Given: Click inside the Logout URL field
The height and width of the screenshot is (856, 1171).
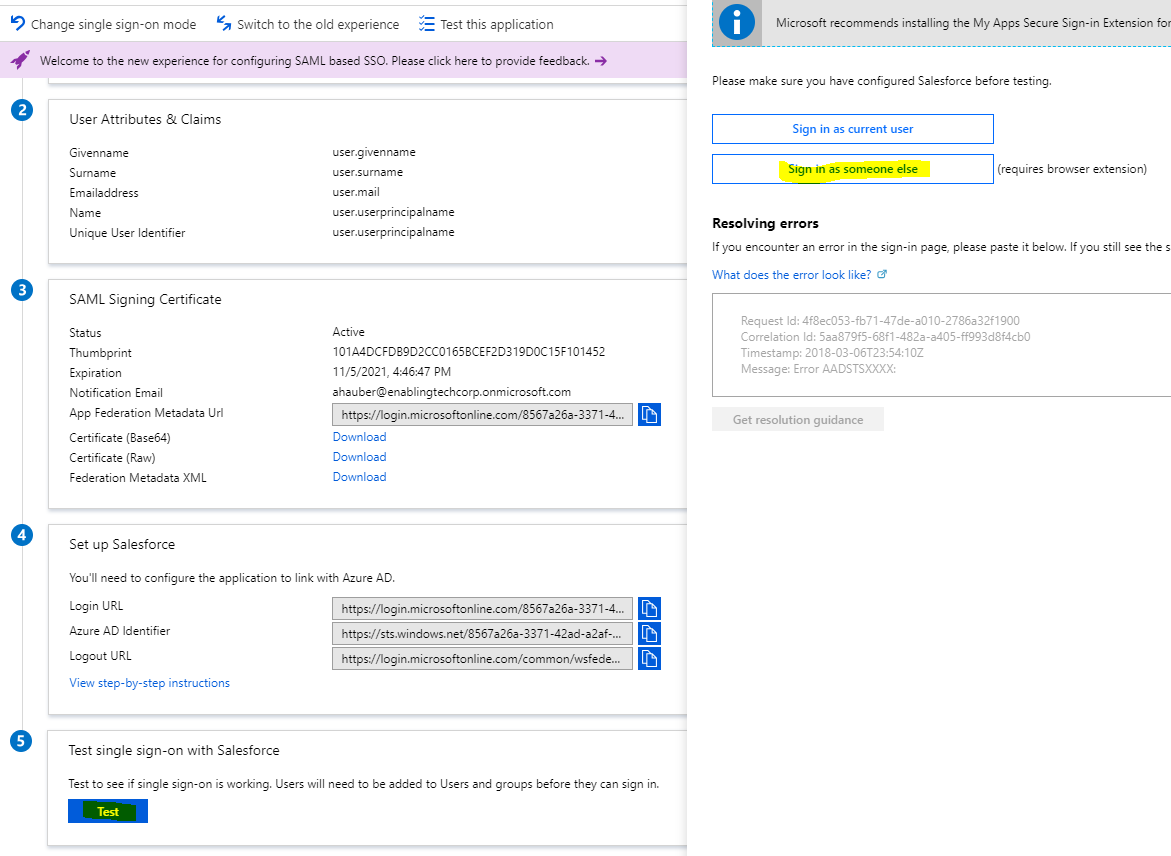Looking at the screenshot, I should click(482, 659).
